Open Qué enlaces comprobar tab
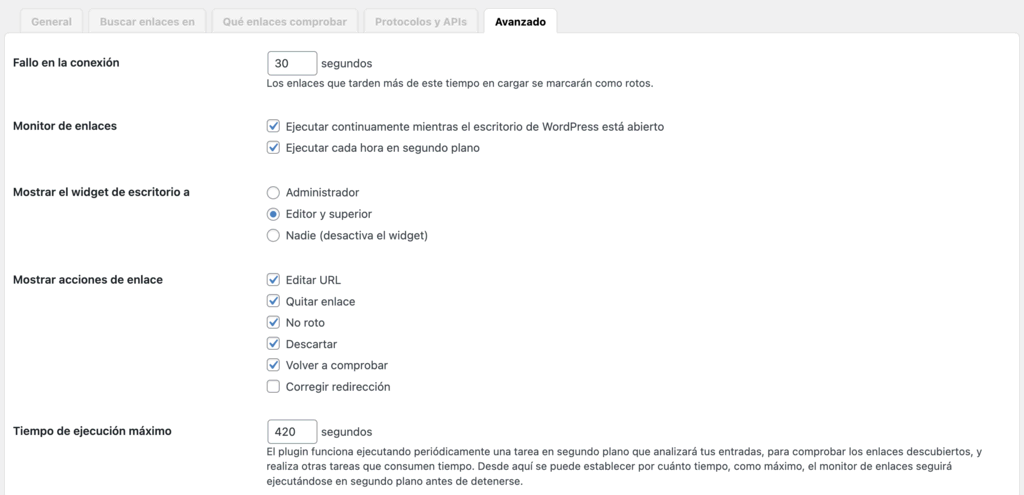Viewport: 1024px width, 495px height. tap(284, 21)
